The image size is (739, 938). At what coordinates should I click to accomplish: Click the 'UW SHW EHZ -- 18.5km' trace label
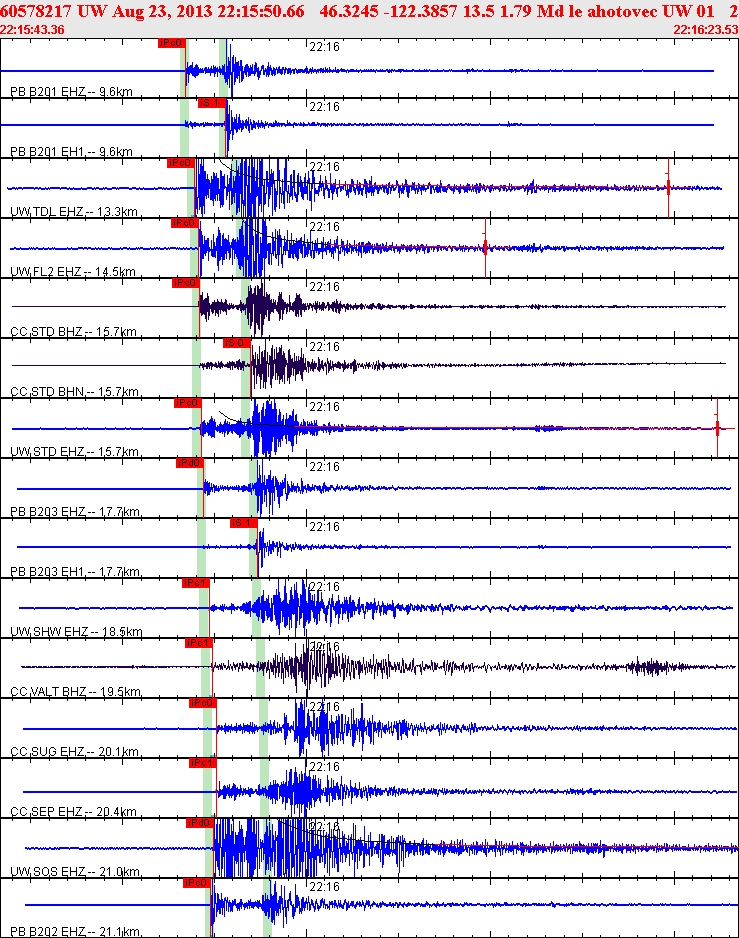[77, 632]
